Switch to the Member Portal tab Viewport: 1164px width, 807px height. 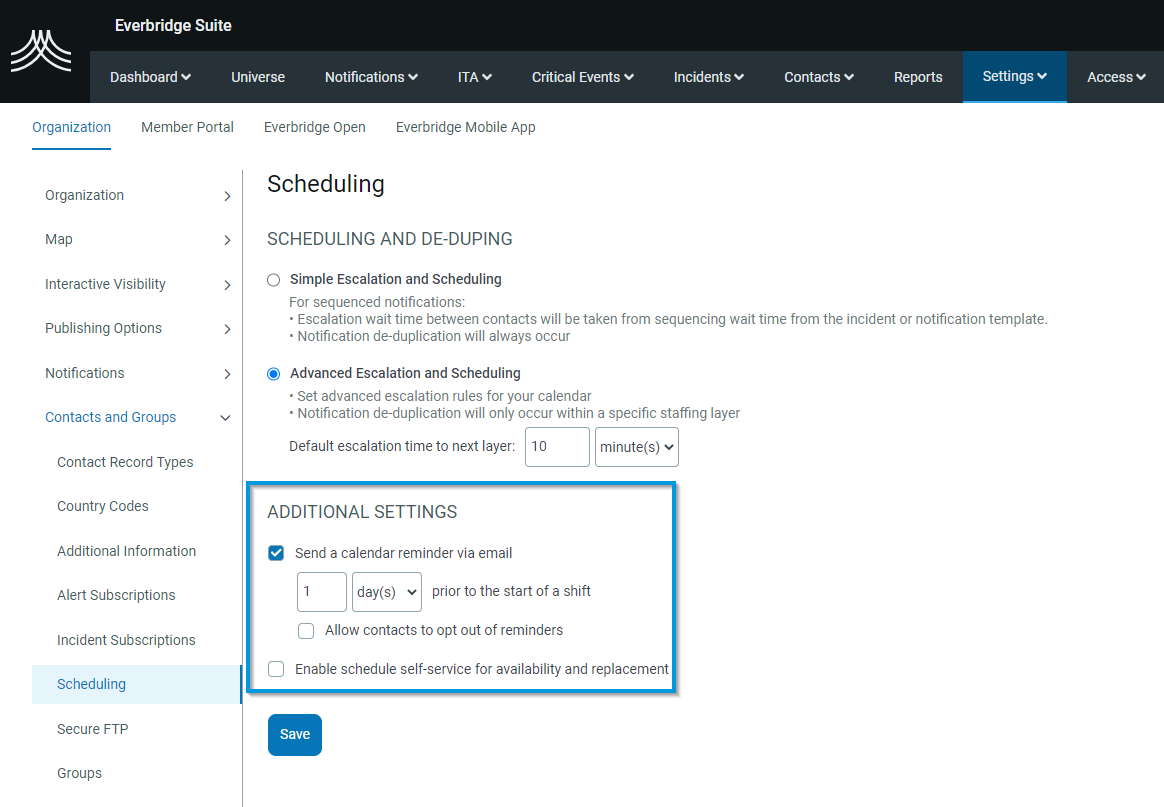click(x=187, y=127)
